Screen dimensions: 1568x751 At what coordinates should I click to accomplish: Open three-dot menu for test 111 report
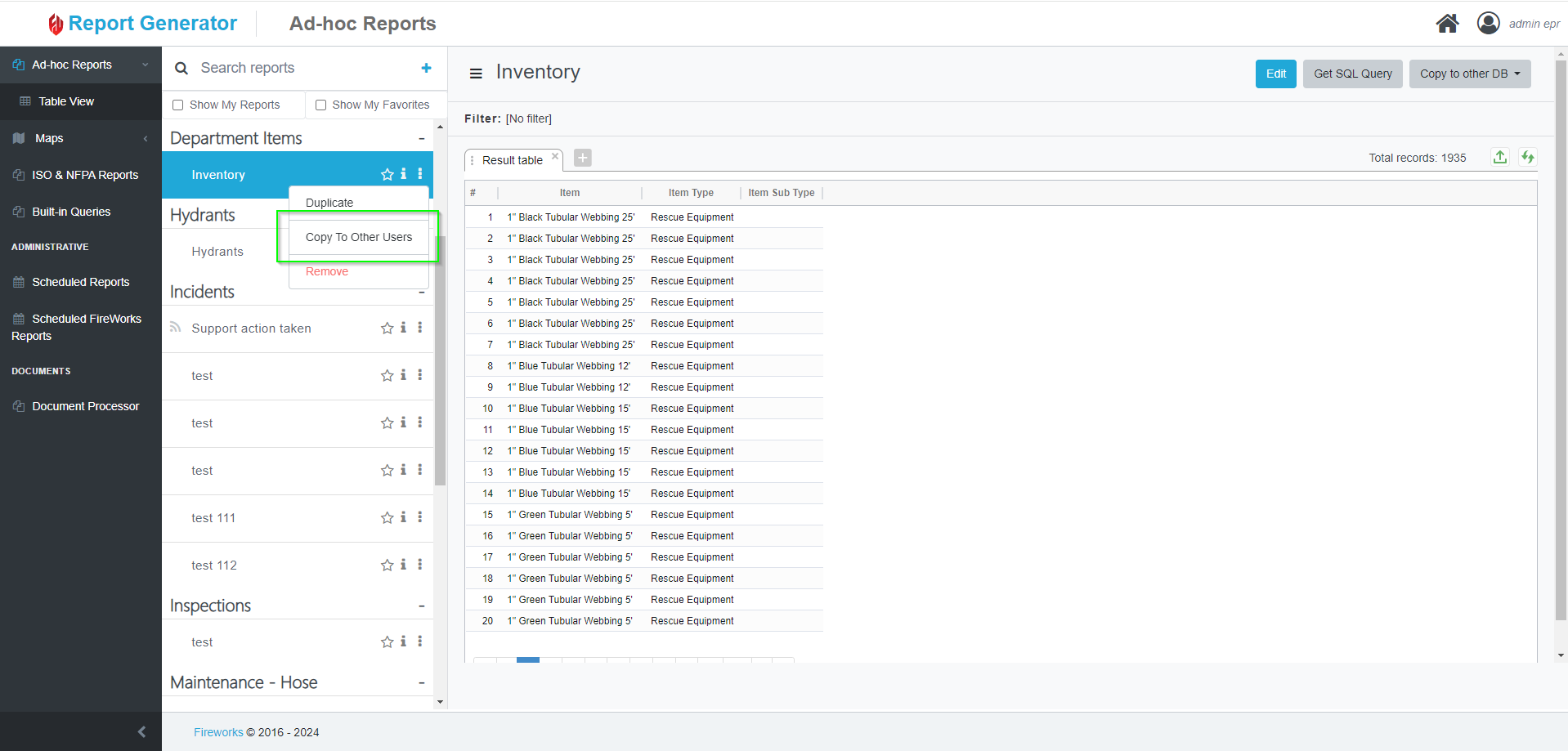pos(420,517)
